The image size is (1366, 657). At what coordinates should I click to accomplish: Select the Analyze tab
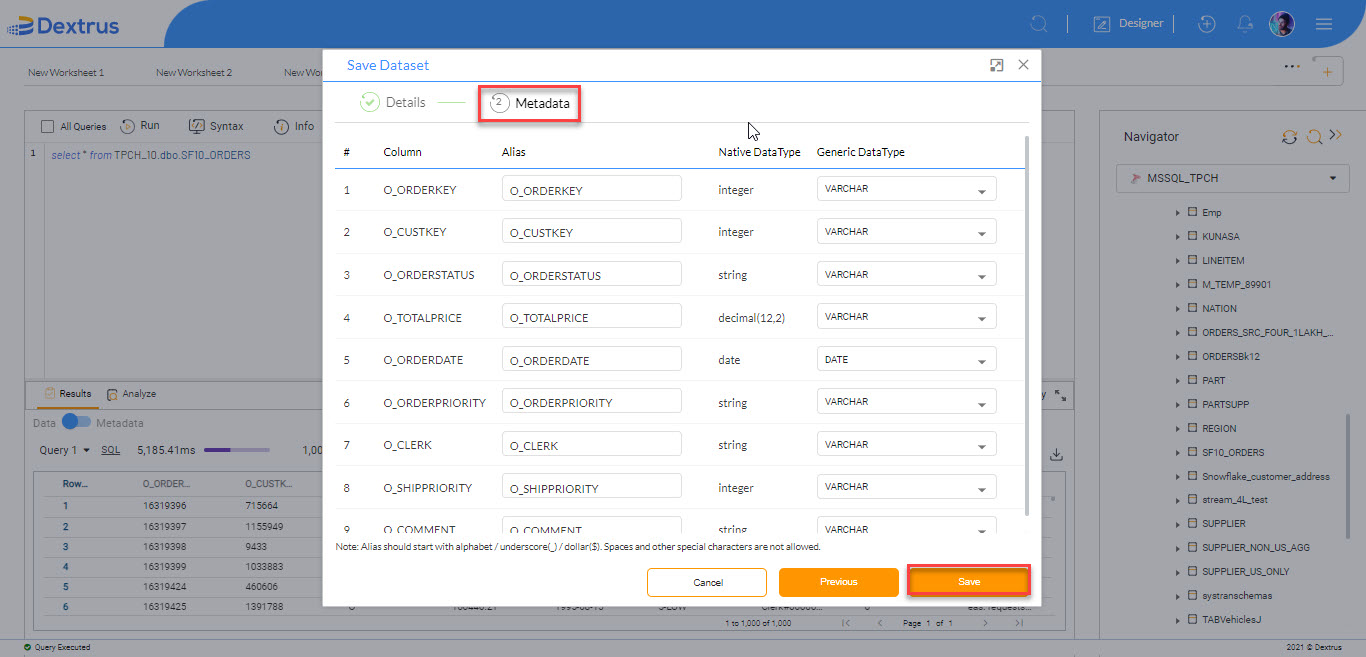(131, 394)
